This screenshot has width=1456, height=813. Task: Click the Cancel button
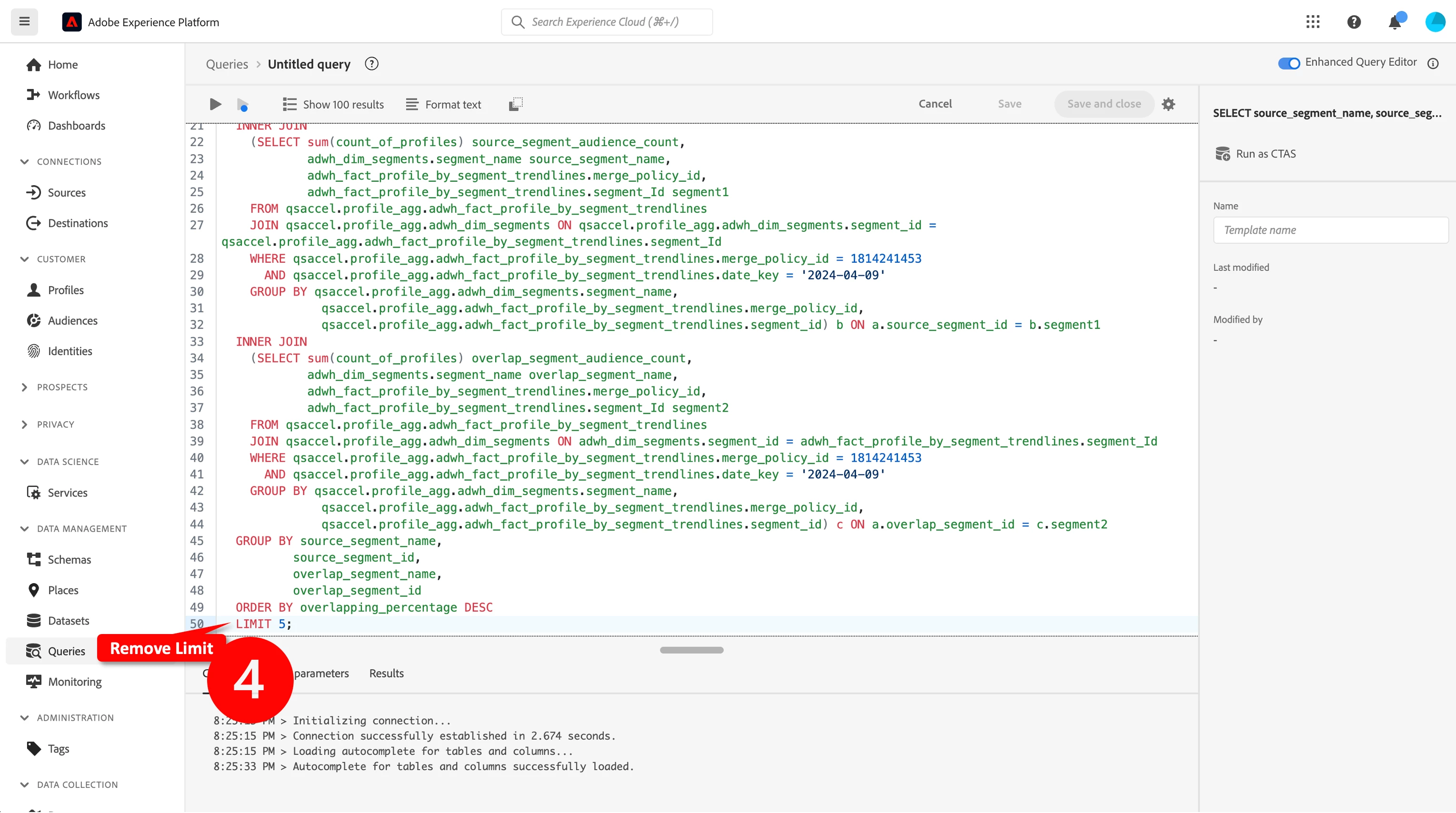point(935,104)
